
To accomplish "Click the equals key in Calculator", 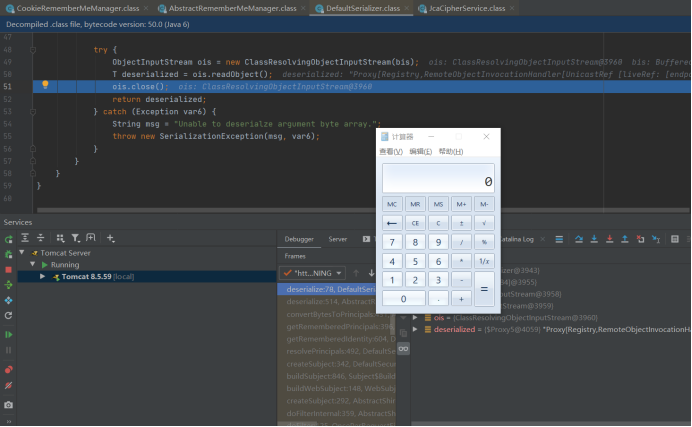I will pos(484,289).
